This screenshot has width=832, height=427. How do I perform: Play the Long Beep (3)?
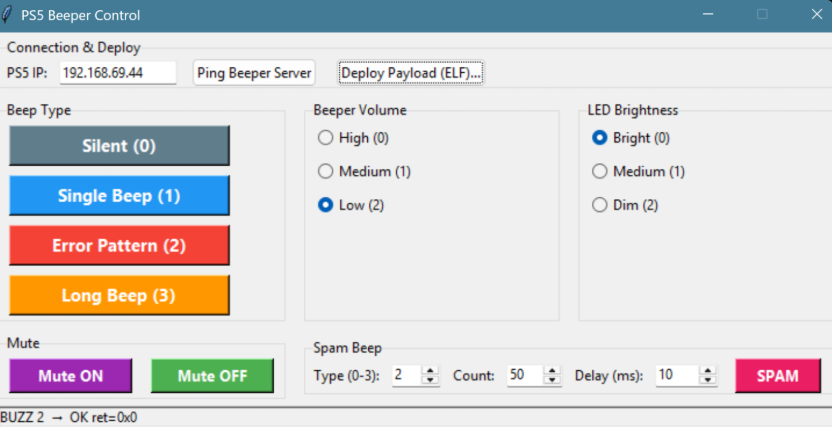pyautogui.click(x=119, y=295)
